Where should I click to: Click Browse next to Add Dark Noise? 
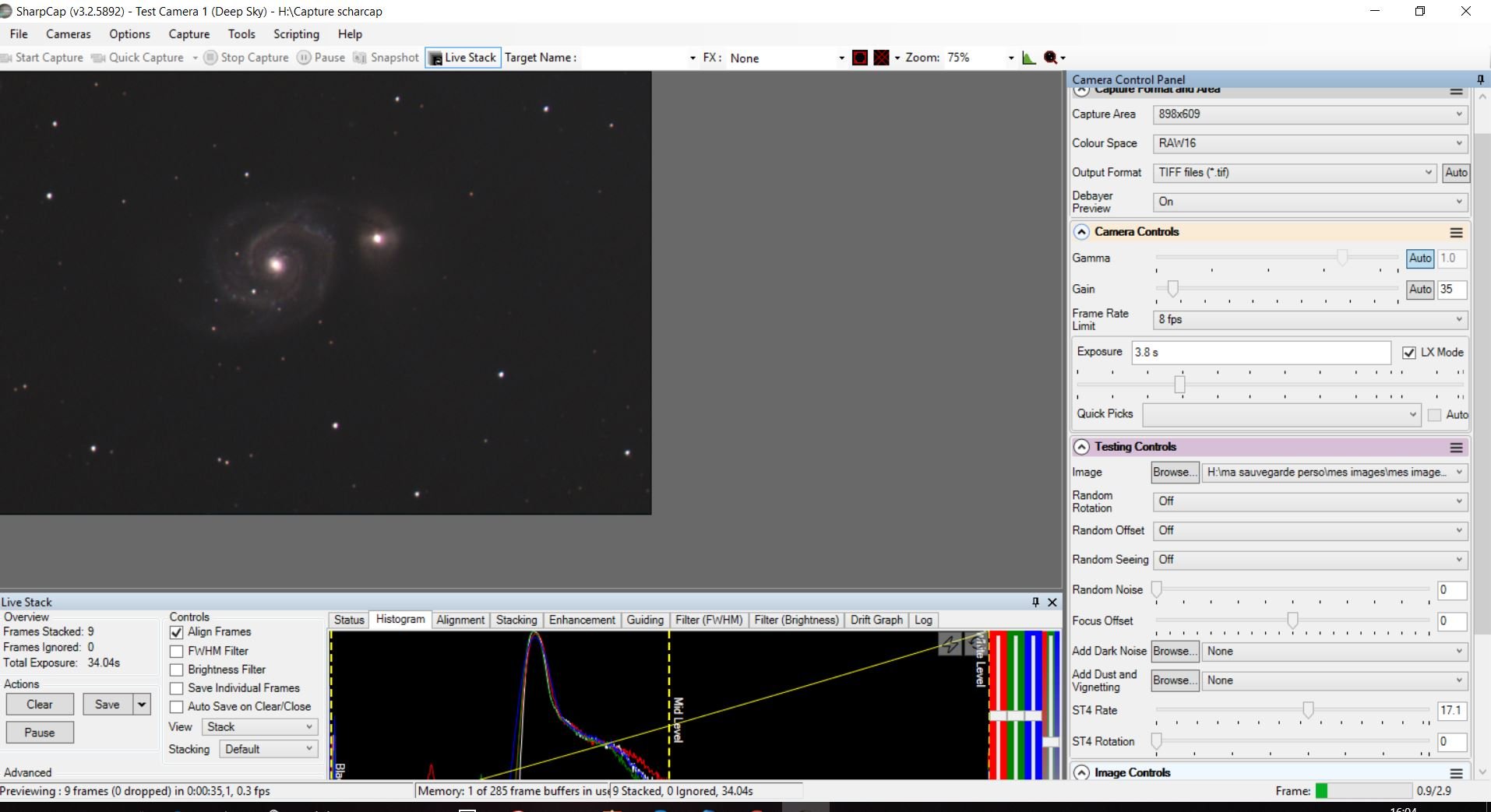[1174, 651]
